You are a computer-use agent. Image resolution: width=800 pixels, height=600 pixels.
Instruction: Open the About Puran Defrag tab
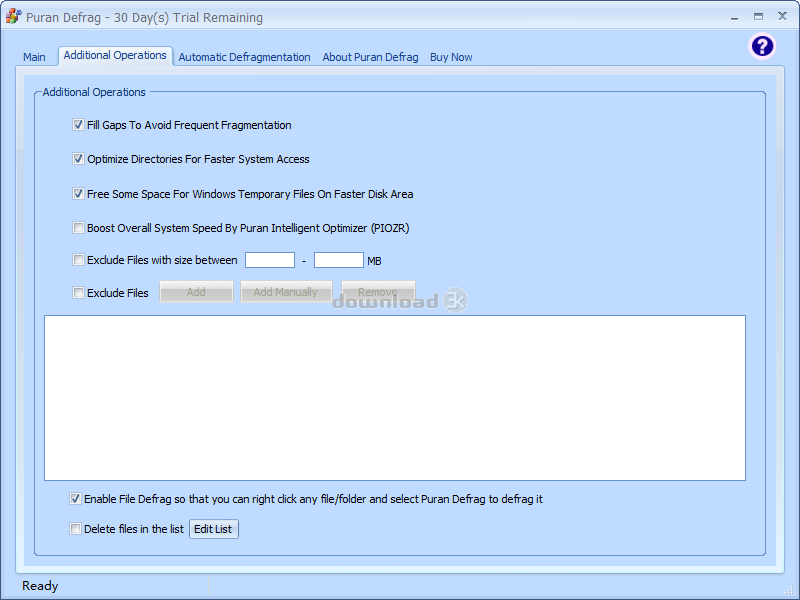click(x=370, y=57)
